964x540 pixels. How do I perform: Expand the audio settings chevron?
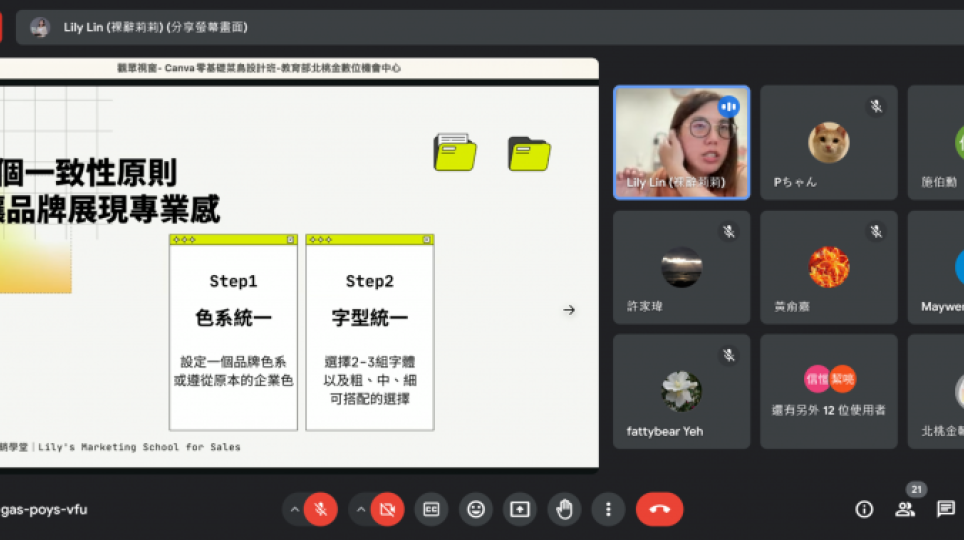[294, 509]
